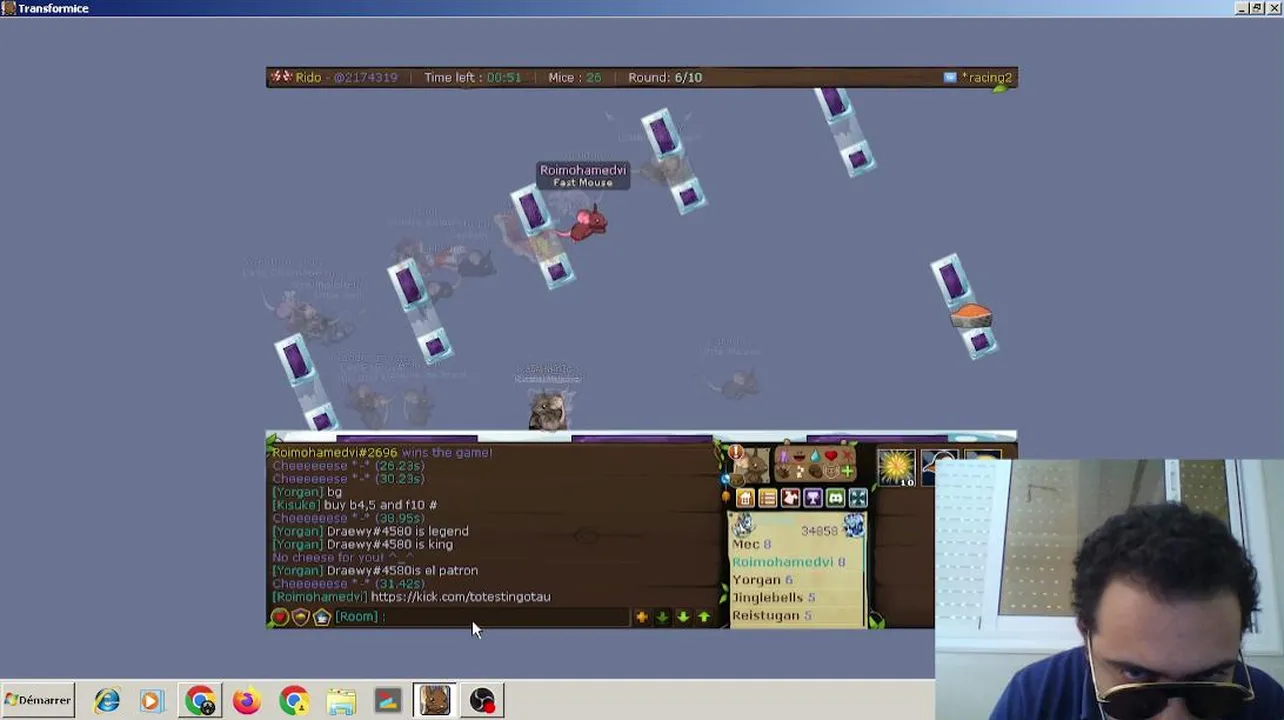Viewport: 1284px width, 720px height.
Task: Open the kick.com/totestingotau link in chat
Action: (x=460, y=597)
